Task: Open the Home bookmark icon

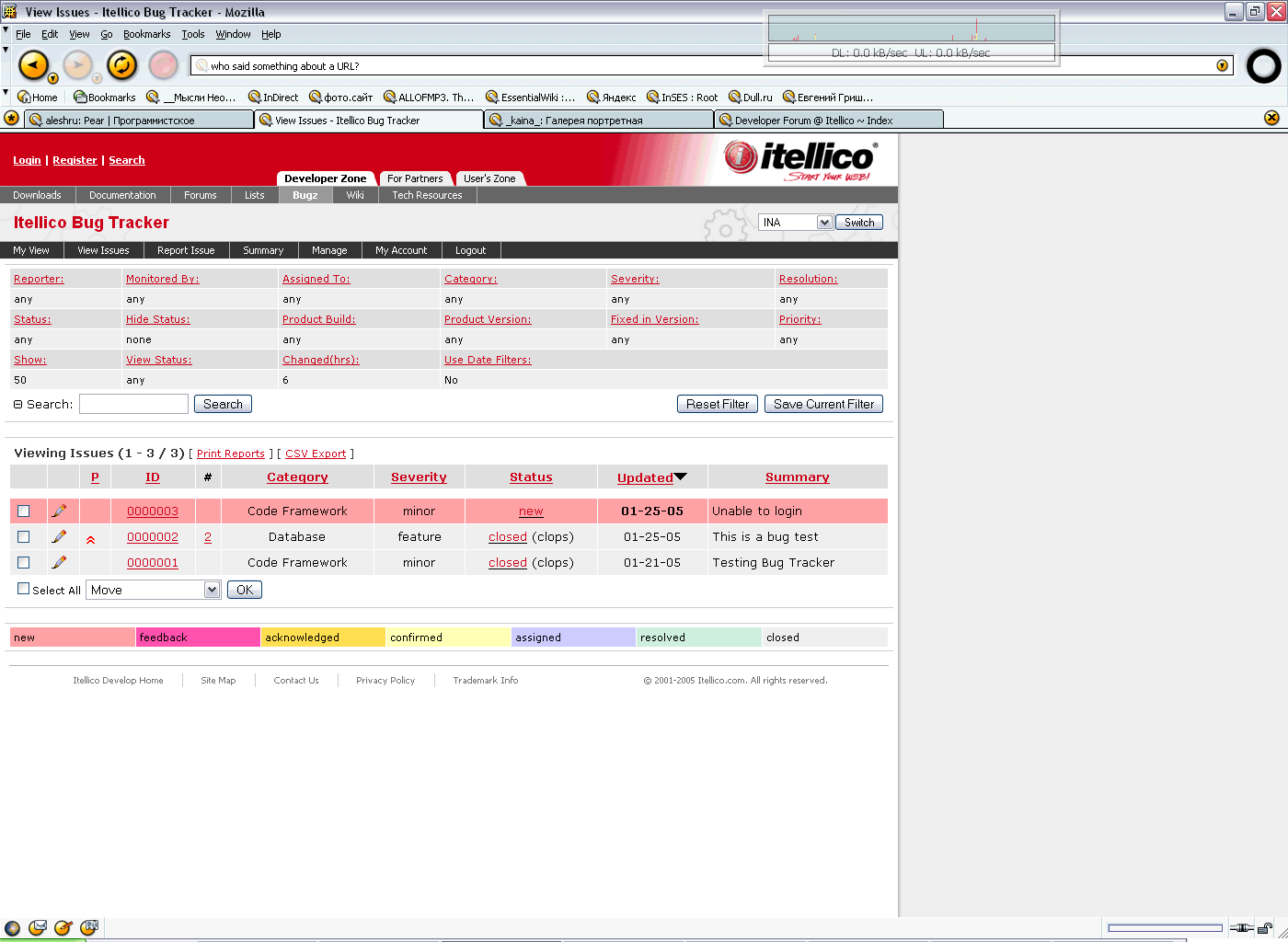Action: click(38, 97)
